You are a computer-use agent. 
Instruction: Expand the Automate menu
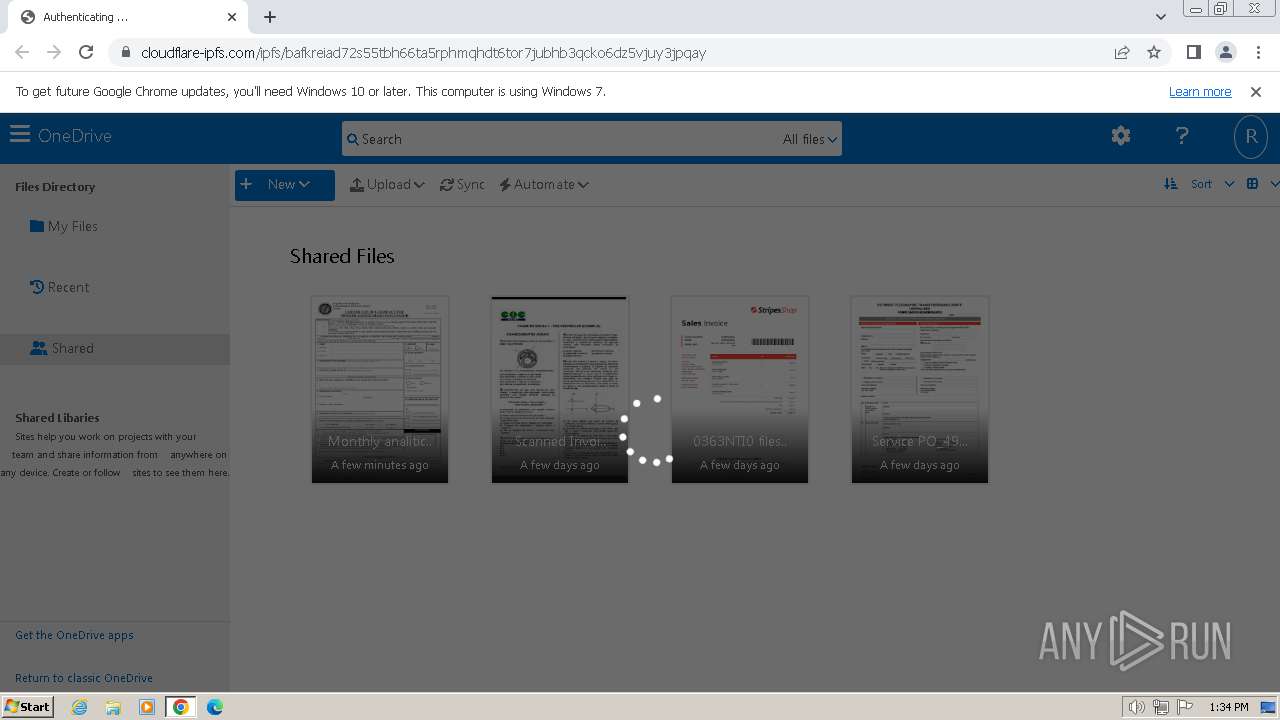coord(543,184)
